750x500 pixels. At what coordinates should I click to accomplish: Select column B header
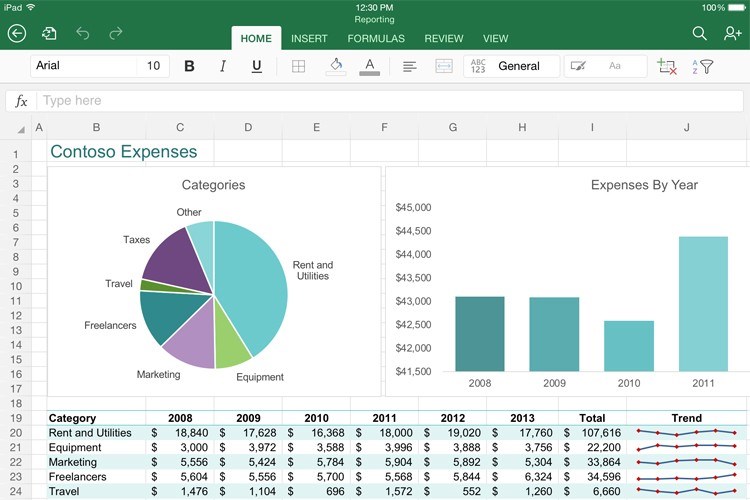[96, 128]
